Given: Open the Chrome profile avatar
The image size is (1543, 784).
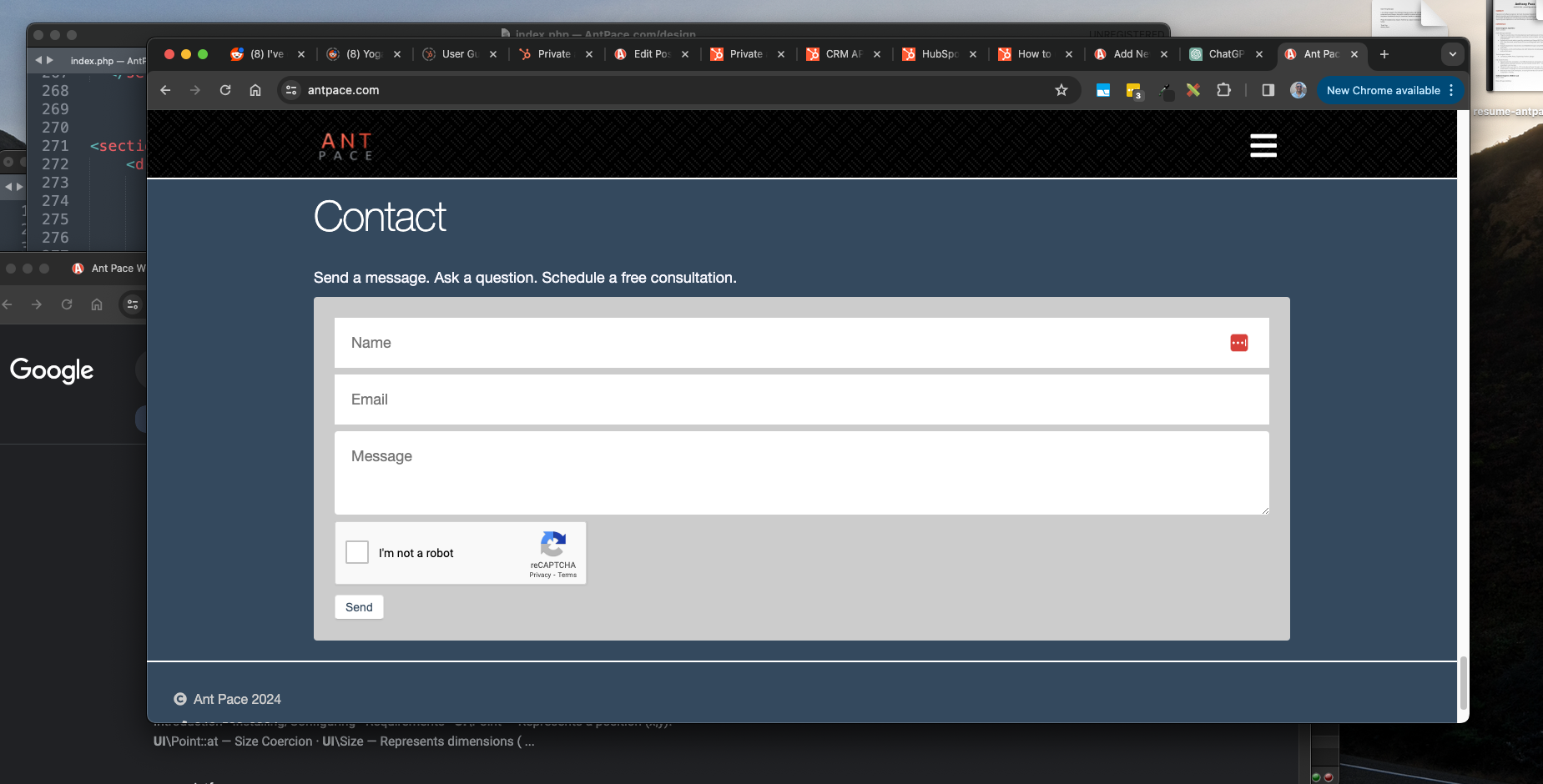Looking at the screenshot, I should click(1298, 90).
